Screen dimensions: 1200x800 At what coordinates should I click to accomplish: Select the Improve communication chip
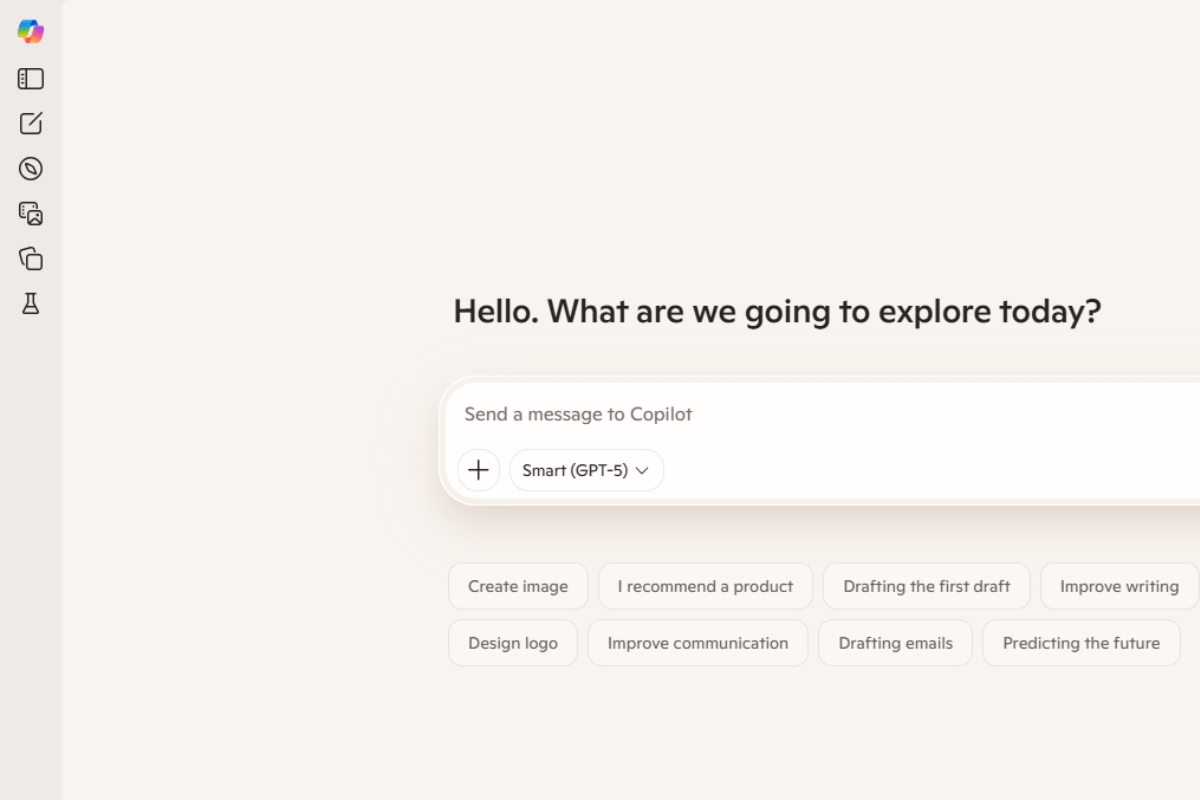pyautogui.click(x=697, y=643)
